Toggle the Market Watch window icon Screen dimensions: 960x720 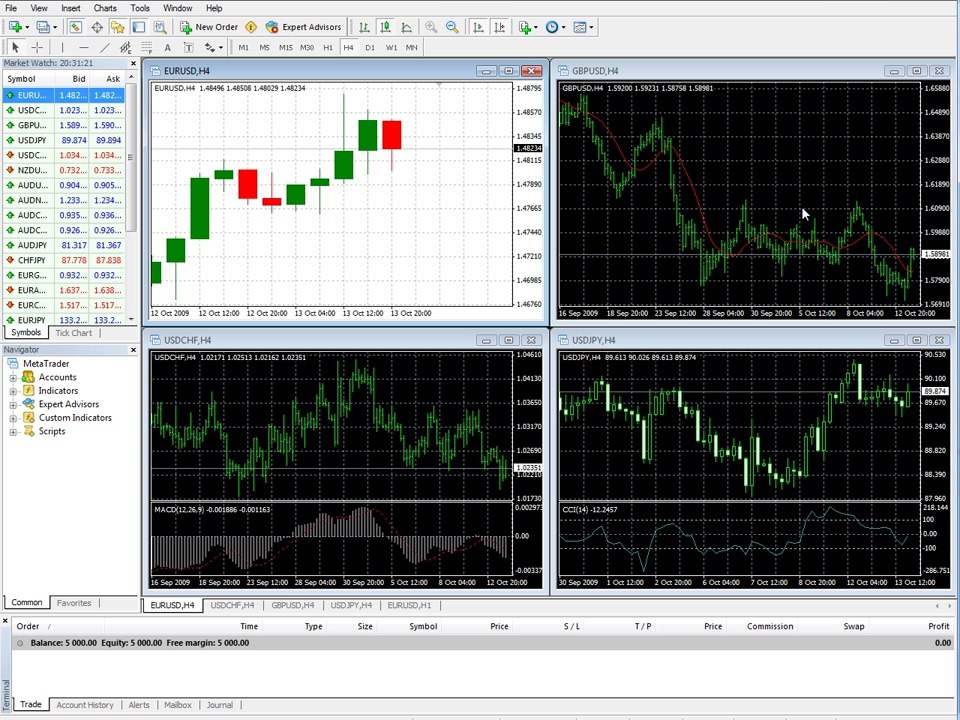[x=75, y=27]
